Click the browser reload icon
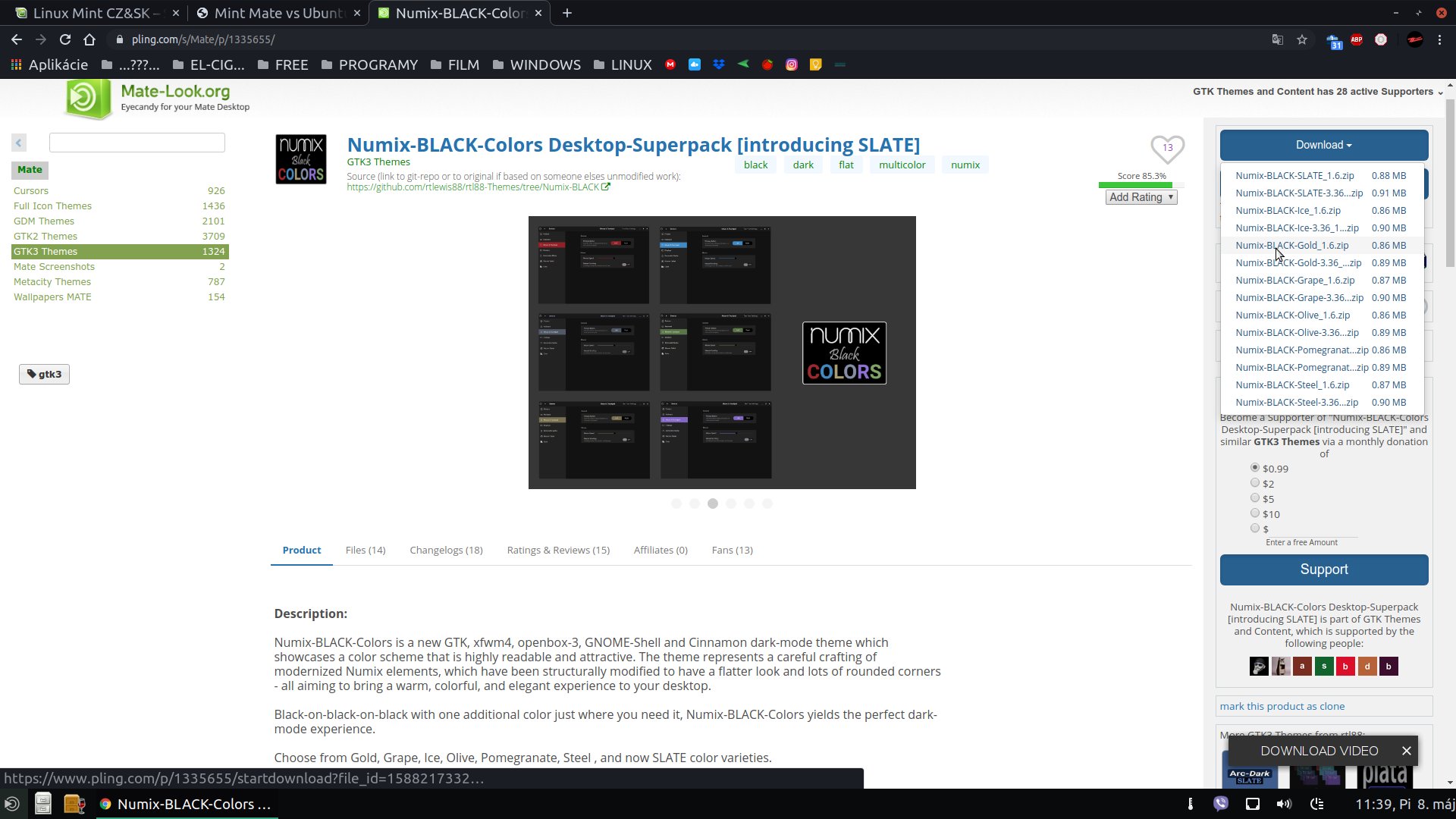The image size is (1456, 819). pos(65,39)
